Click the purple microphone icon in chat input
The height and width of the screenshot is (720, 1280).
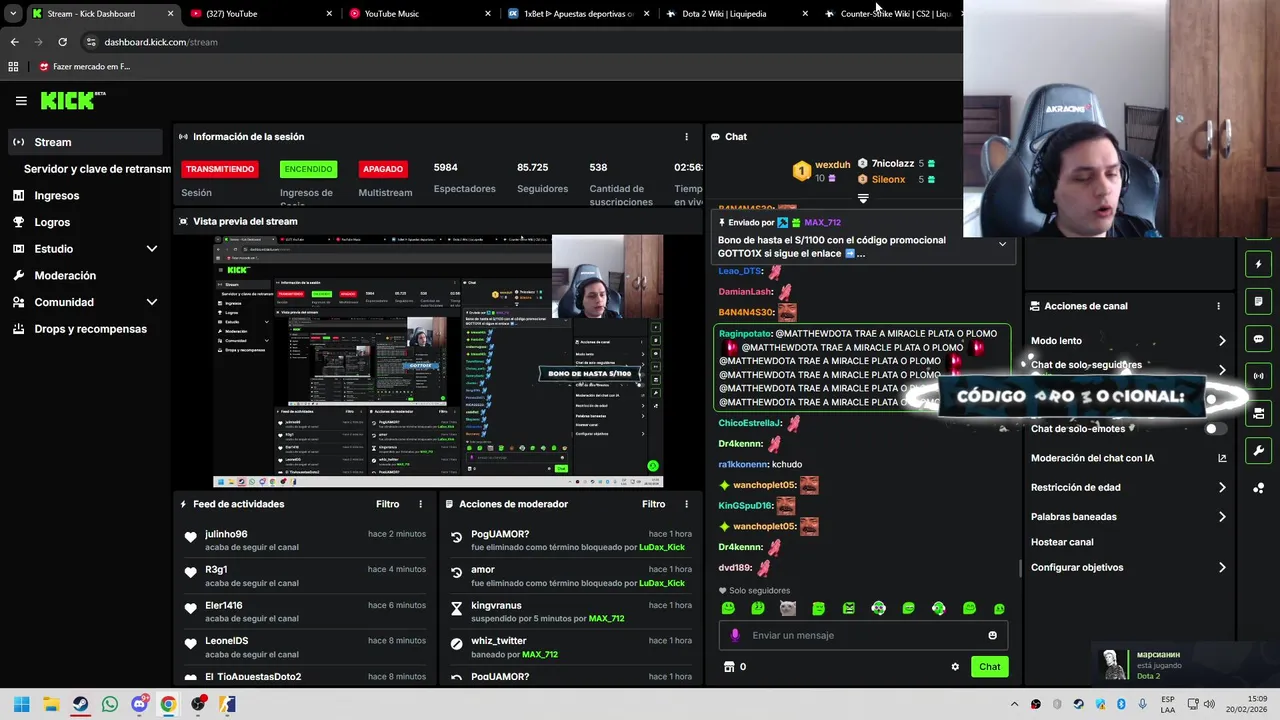[735, 635]
